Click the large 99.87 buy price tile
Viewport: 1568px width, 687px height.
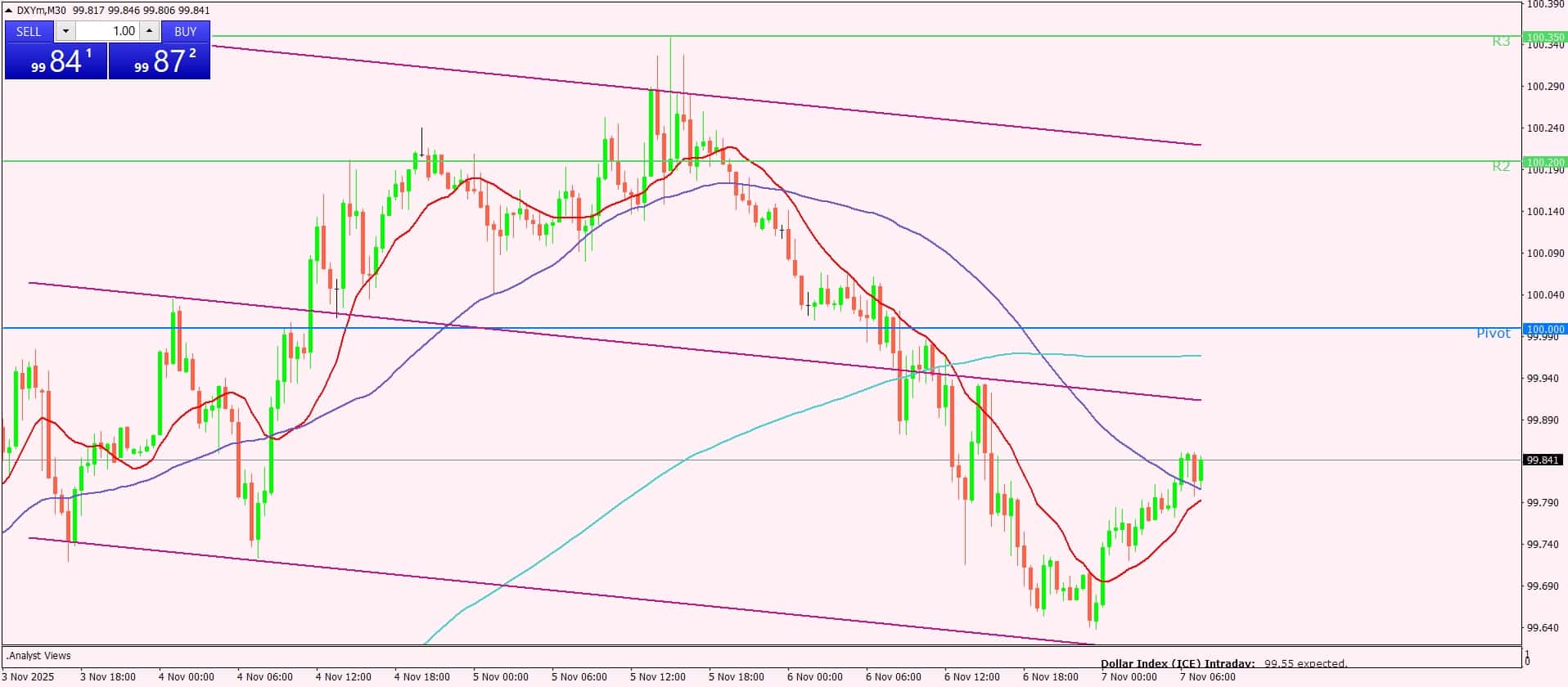click(x=160, y=61)
